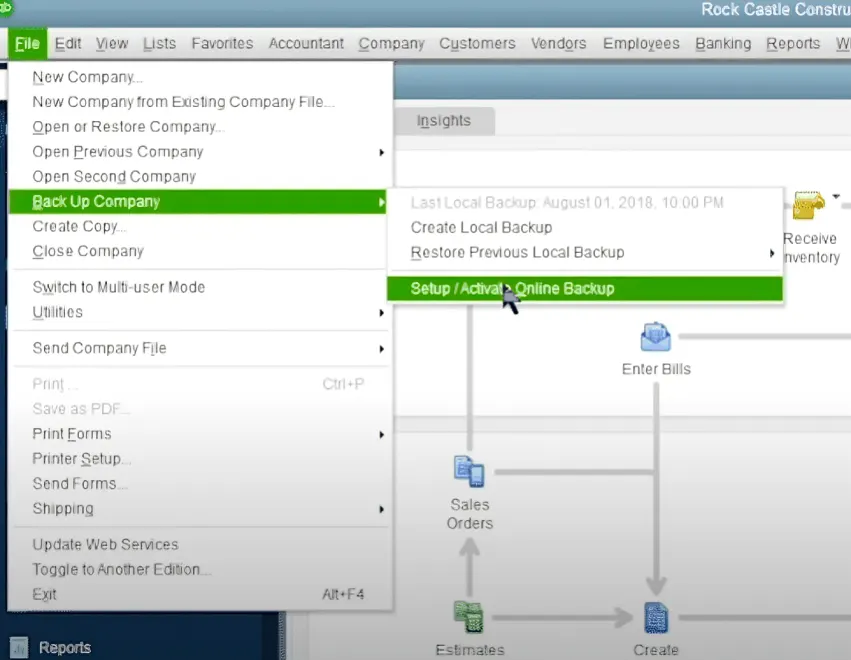
Task: Open the Banking menu
Action: click(723, 43)
